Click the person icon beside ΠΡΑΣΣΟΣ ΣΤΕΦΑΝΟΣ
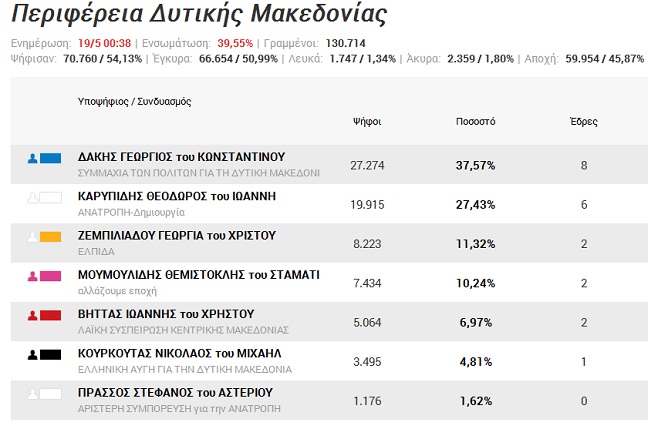 coord(33,394)
